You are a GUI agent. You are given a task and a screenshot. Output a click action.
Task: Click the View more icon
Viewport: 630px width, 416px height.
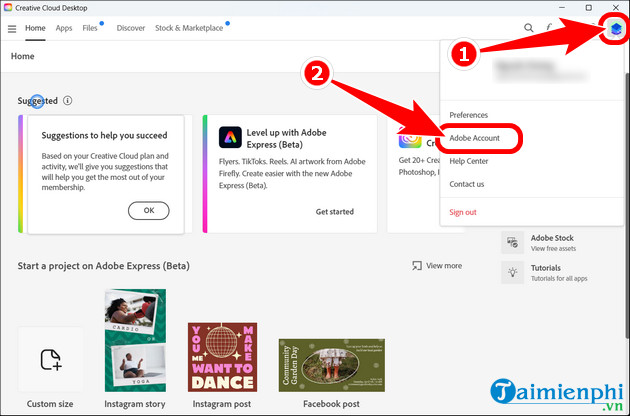coord(417,266)
